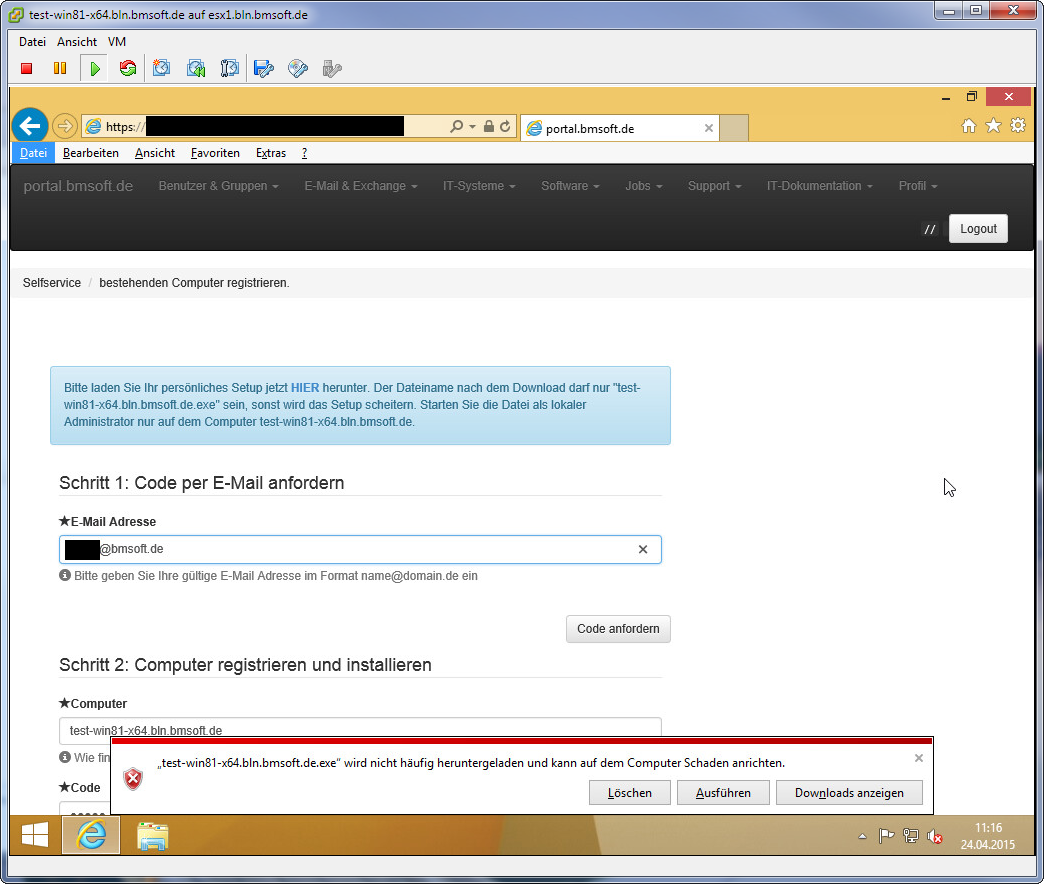The width and height of the screenshot is (1044, 884).
Task: Open the IE Datei menu
Action: click(33, 153)
